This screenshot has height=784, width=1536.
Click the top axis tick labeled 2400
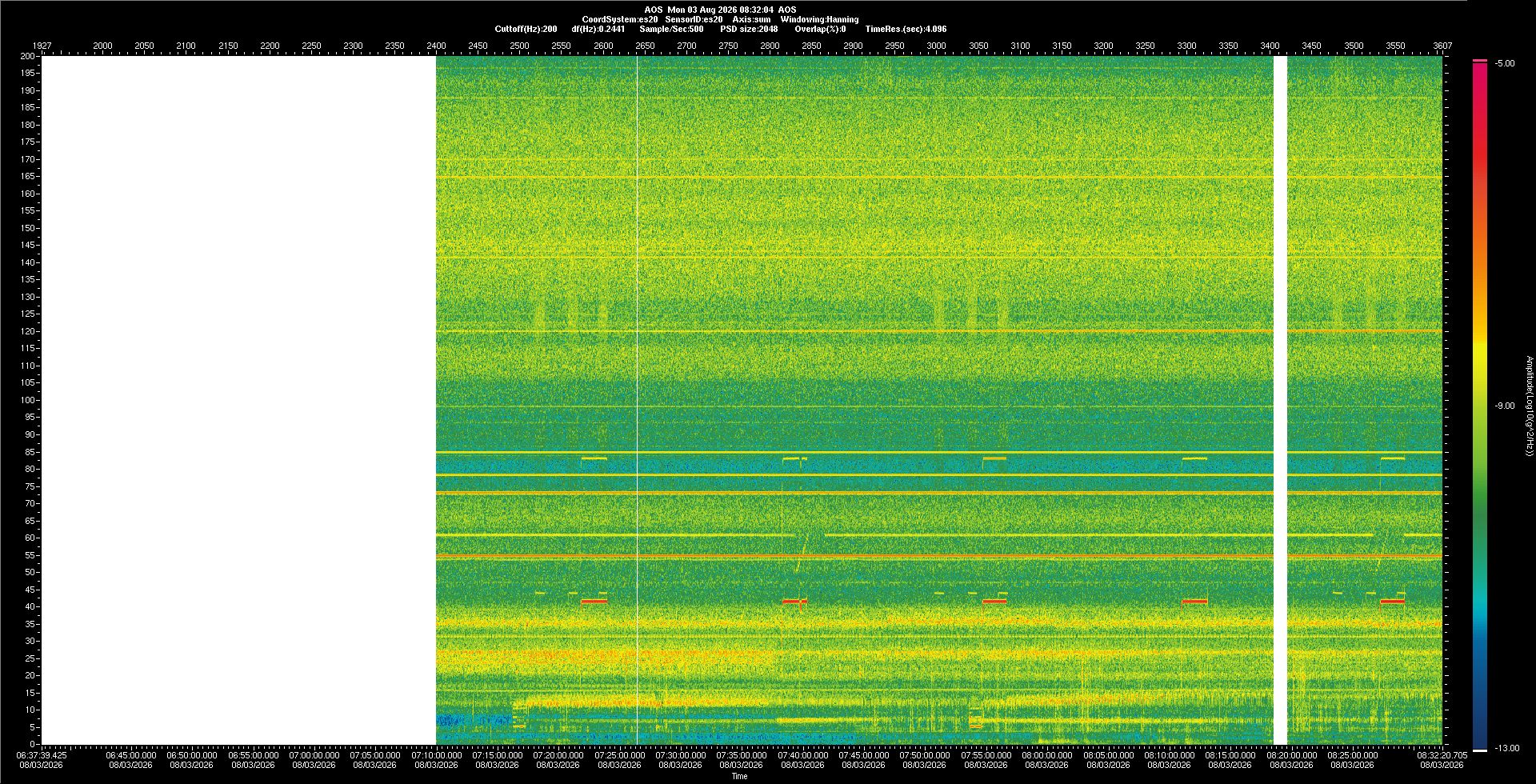[x=436, y=46]
